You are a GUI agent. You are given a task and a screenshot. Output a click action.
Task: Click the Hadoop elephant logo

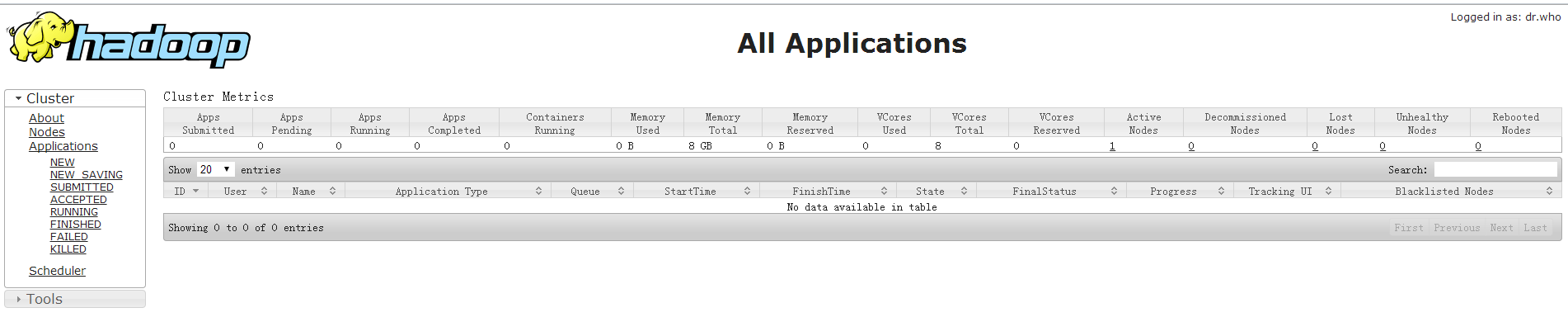(x=129, y=40)
